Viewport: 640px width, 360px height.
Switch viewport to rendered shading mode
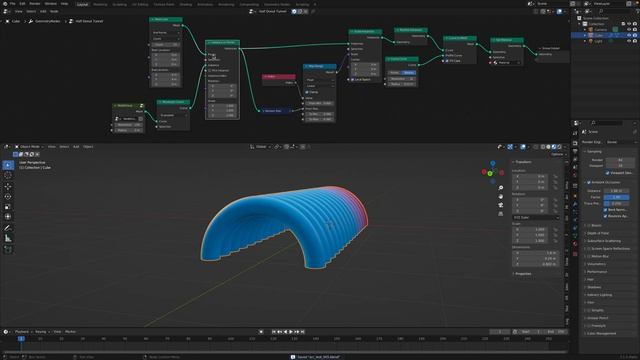(560, 147)
